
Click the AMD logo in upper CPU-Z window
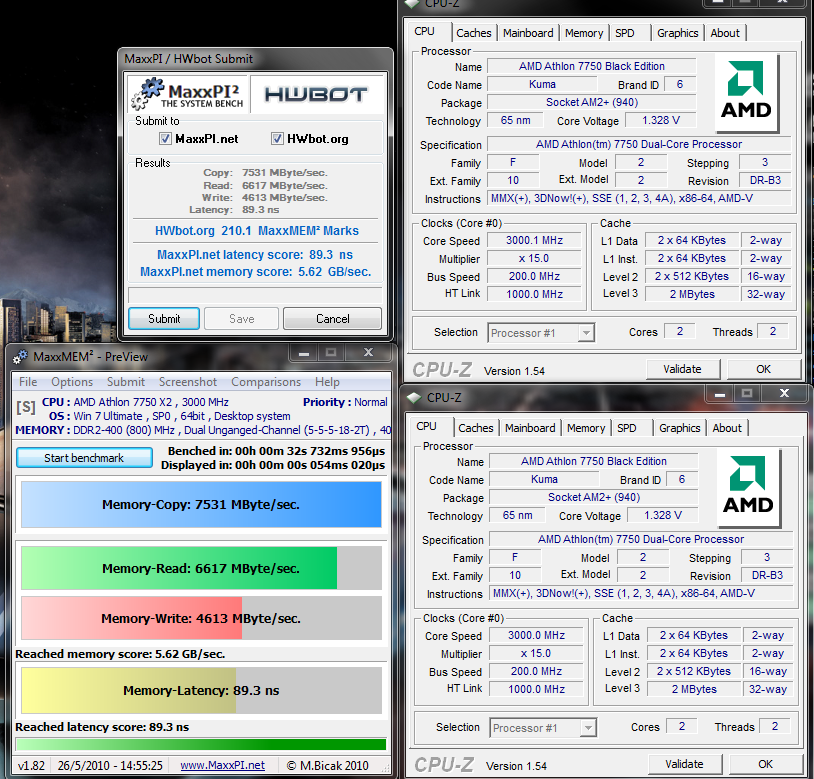[x=746, y=91]
